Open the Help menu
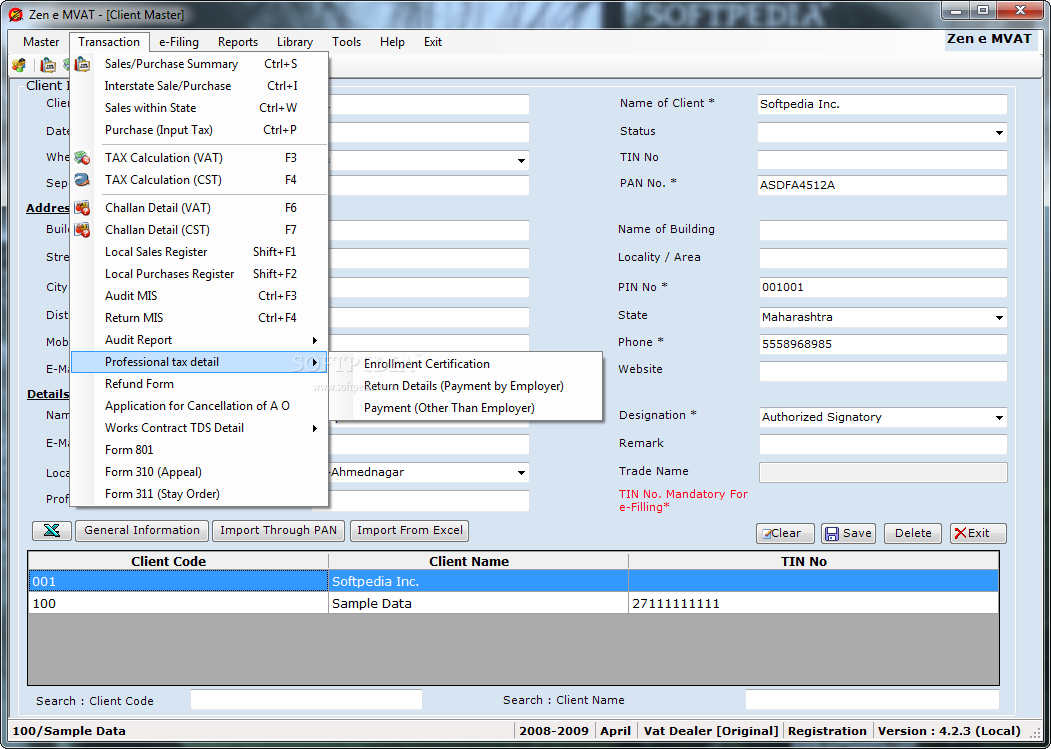Screen dimensions: 1051x749 point(392,42)
